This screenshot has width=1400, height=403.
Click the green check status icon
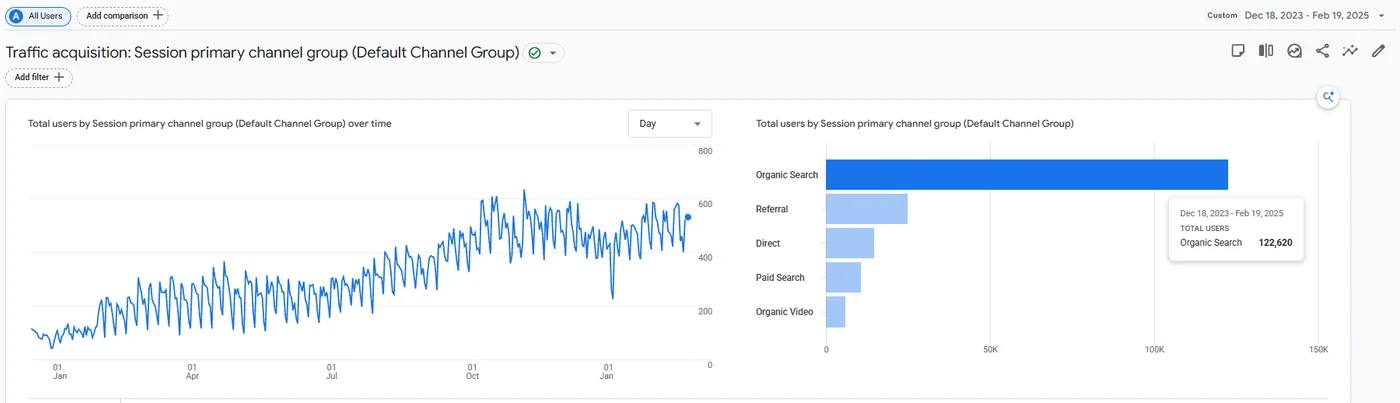click(x=535, y=53)
